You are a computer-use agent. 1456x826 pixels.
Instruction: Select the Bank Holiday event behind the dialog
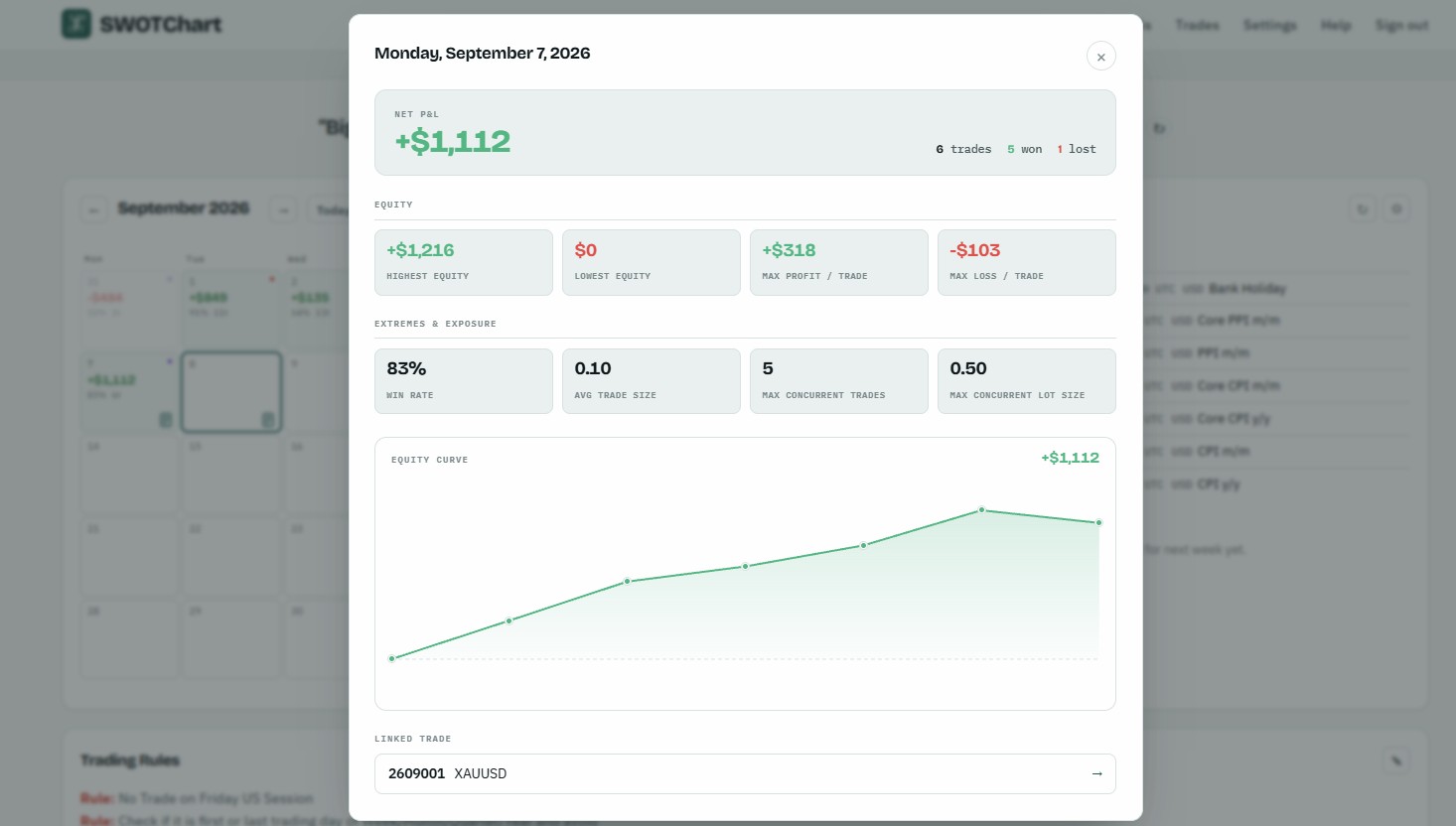click(x=1247, y=288)
